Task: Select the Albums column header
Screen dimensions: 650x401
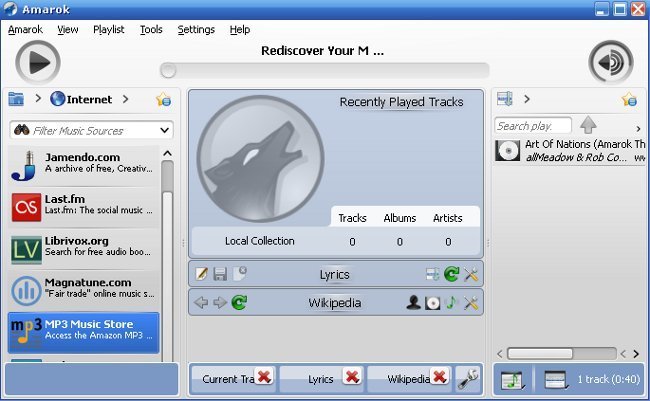Action: coord(400,218)
